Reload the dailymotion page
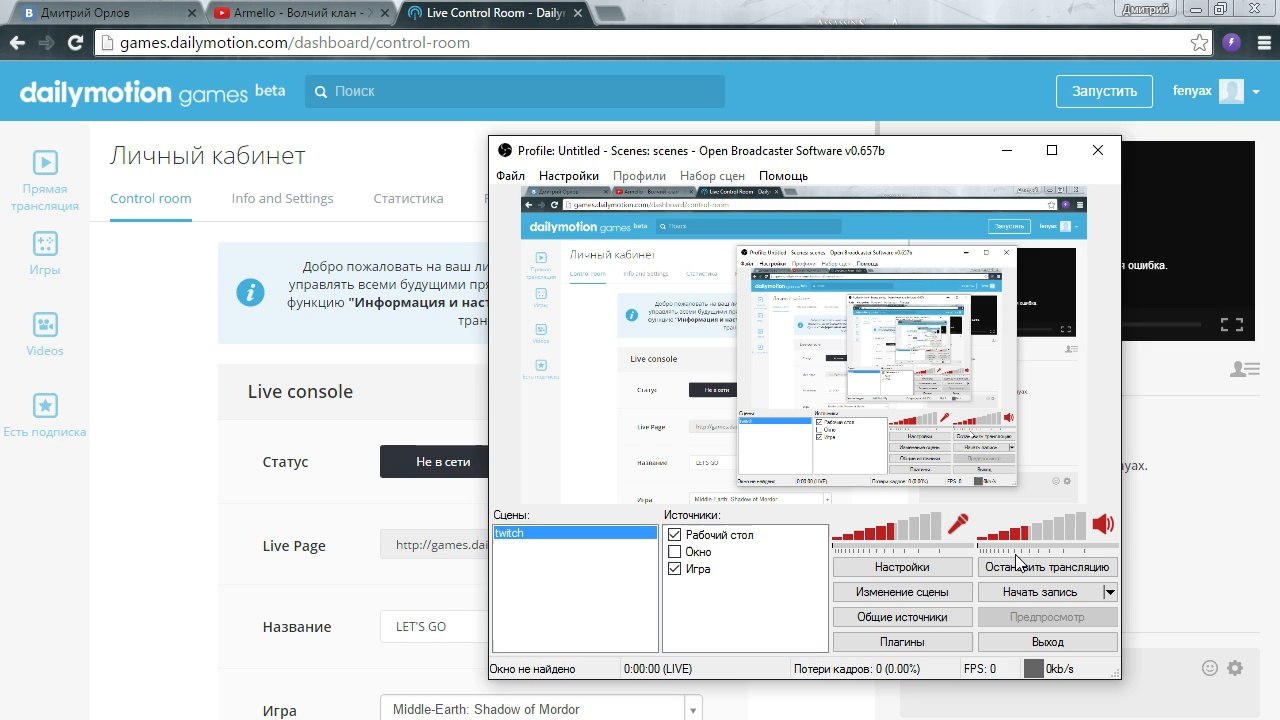 [75, 43]
